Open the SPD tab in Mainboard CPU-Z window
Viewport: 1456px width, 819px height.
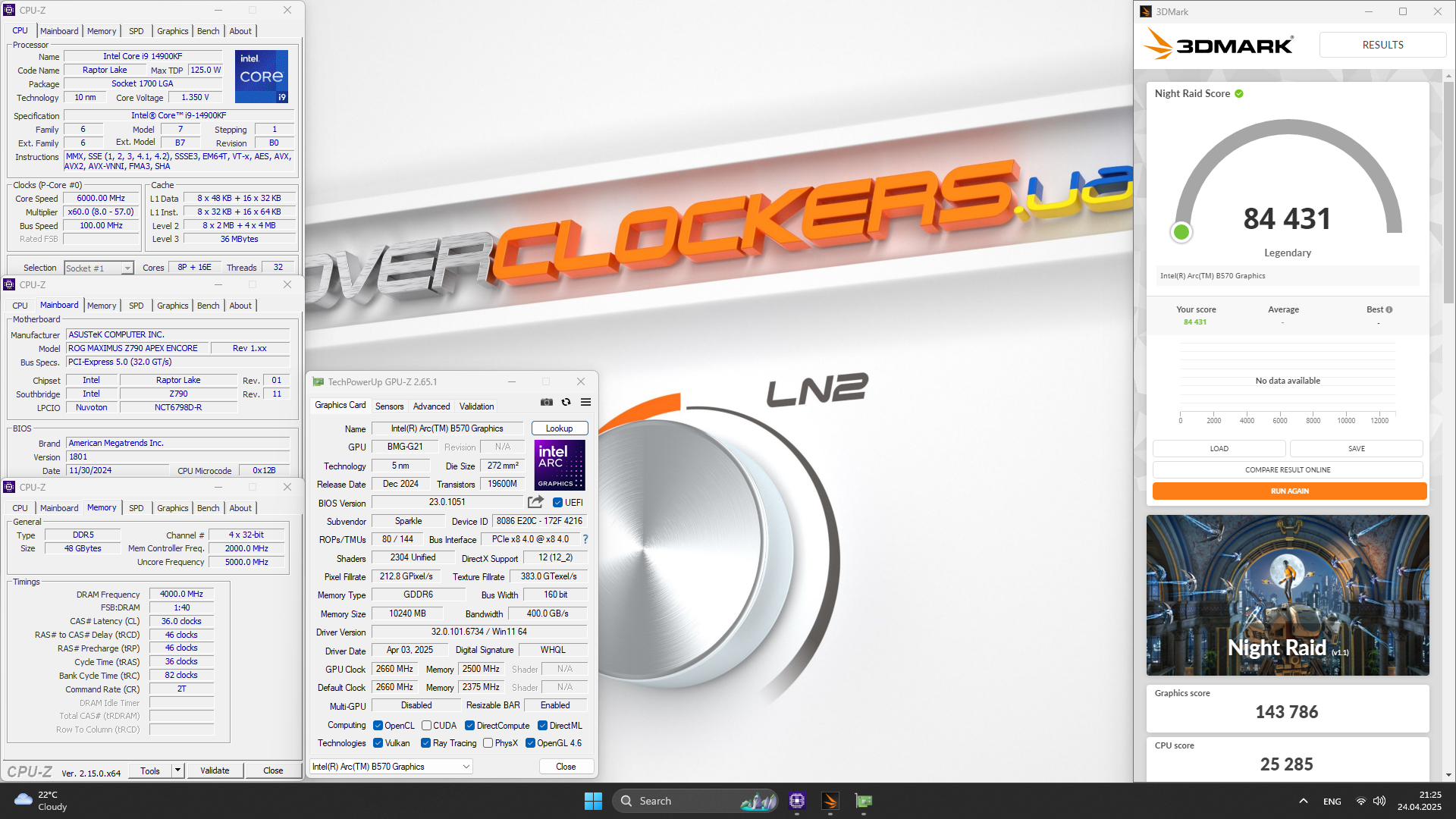pyautogui.click(x=136, y=306)
